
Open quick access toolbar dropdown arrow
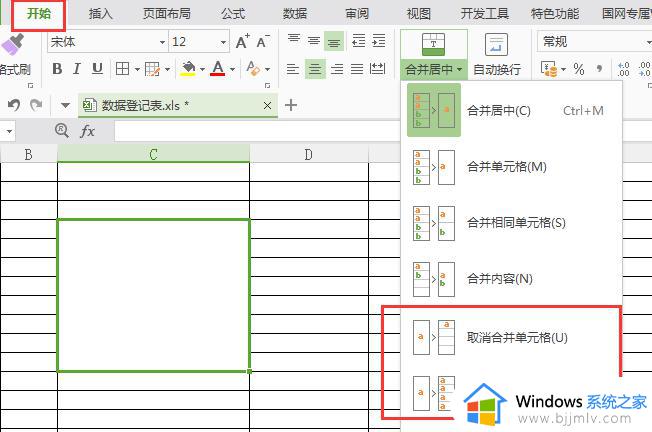(x=65, y=105)
